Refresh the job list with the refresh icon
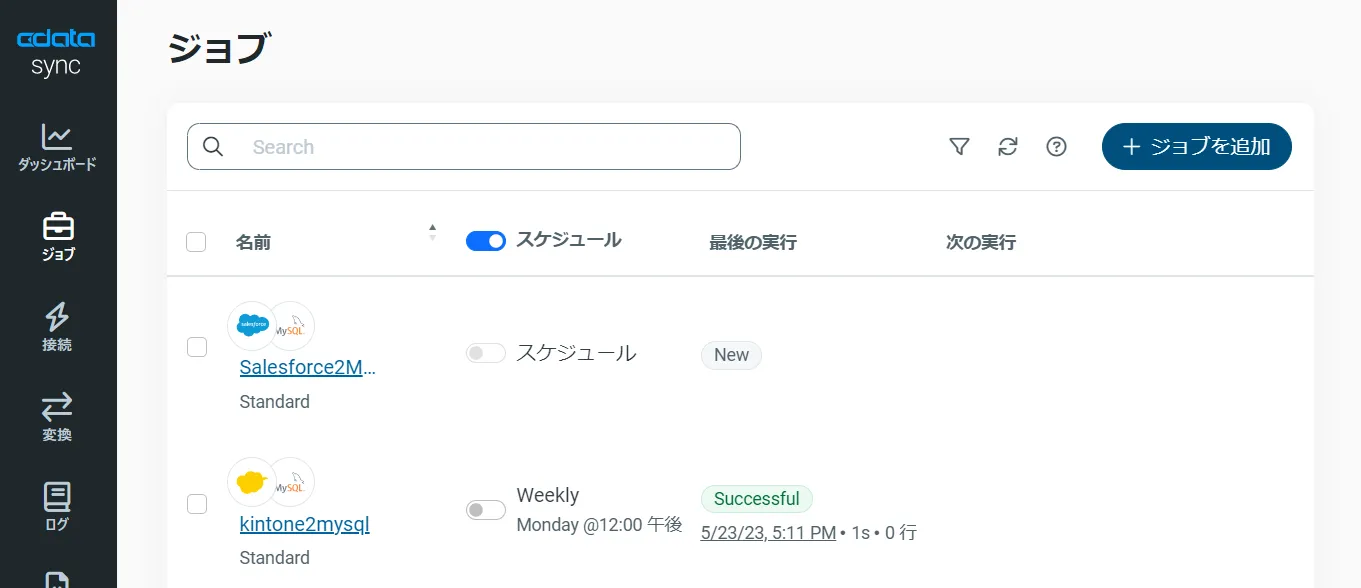 (x=1008, y=146)
